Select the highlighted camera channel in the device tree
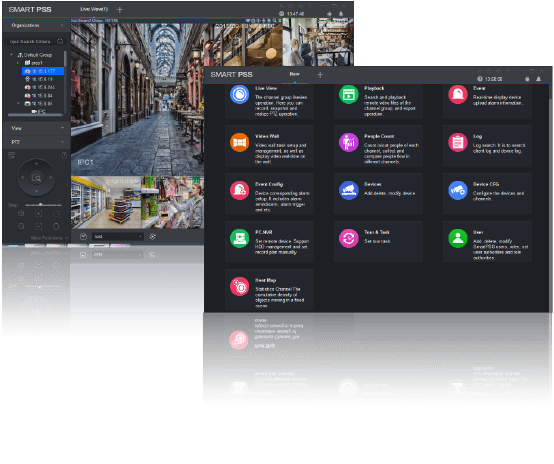The image size is (554, 464). 43,71
